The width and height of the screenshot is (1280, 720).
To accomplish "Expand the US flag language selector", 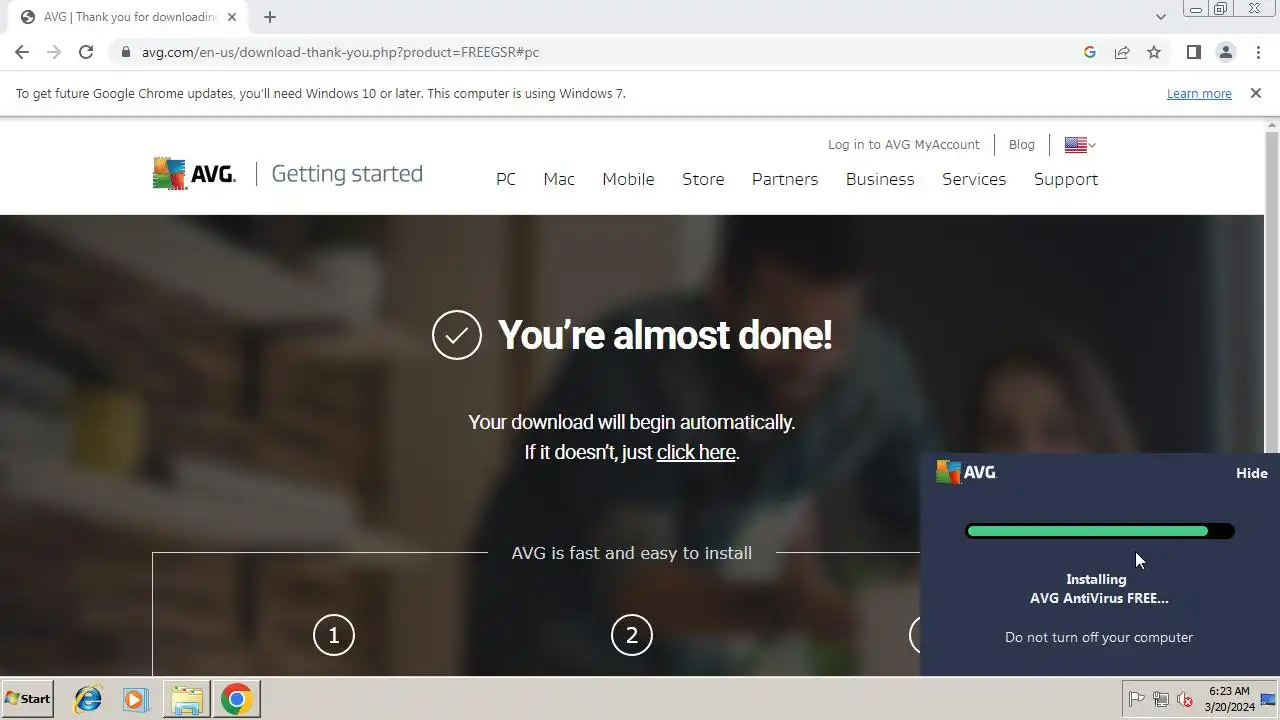I will [1080, 145].
